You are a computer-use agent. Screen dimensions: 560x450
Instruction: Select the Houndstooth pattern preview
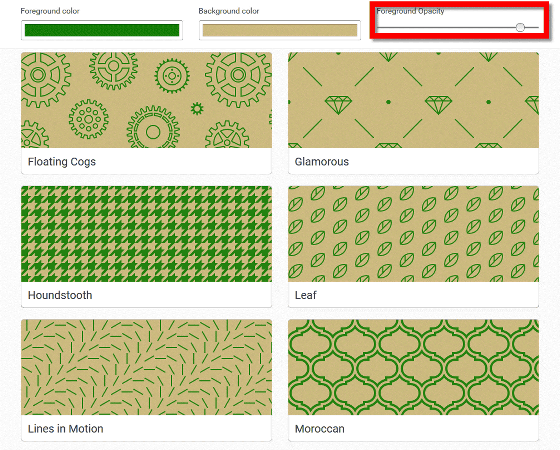[x=146, y=234]
